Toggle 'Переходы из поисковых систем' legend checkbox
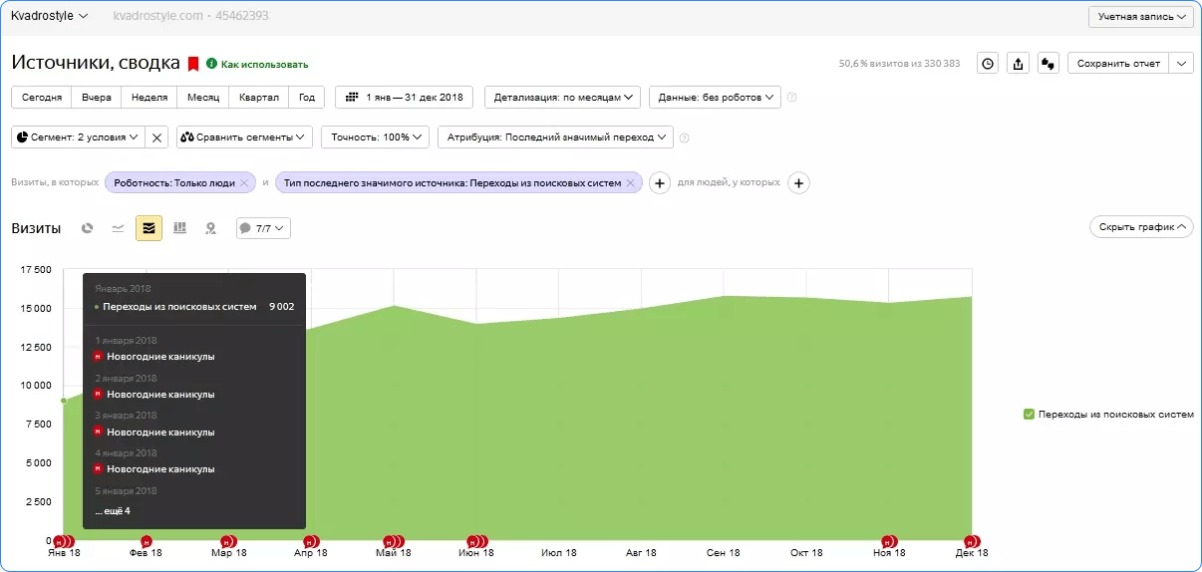Viewport: 1202px width, 572px height. [x=1029, y=414]
